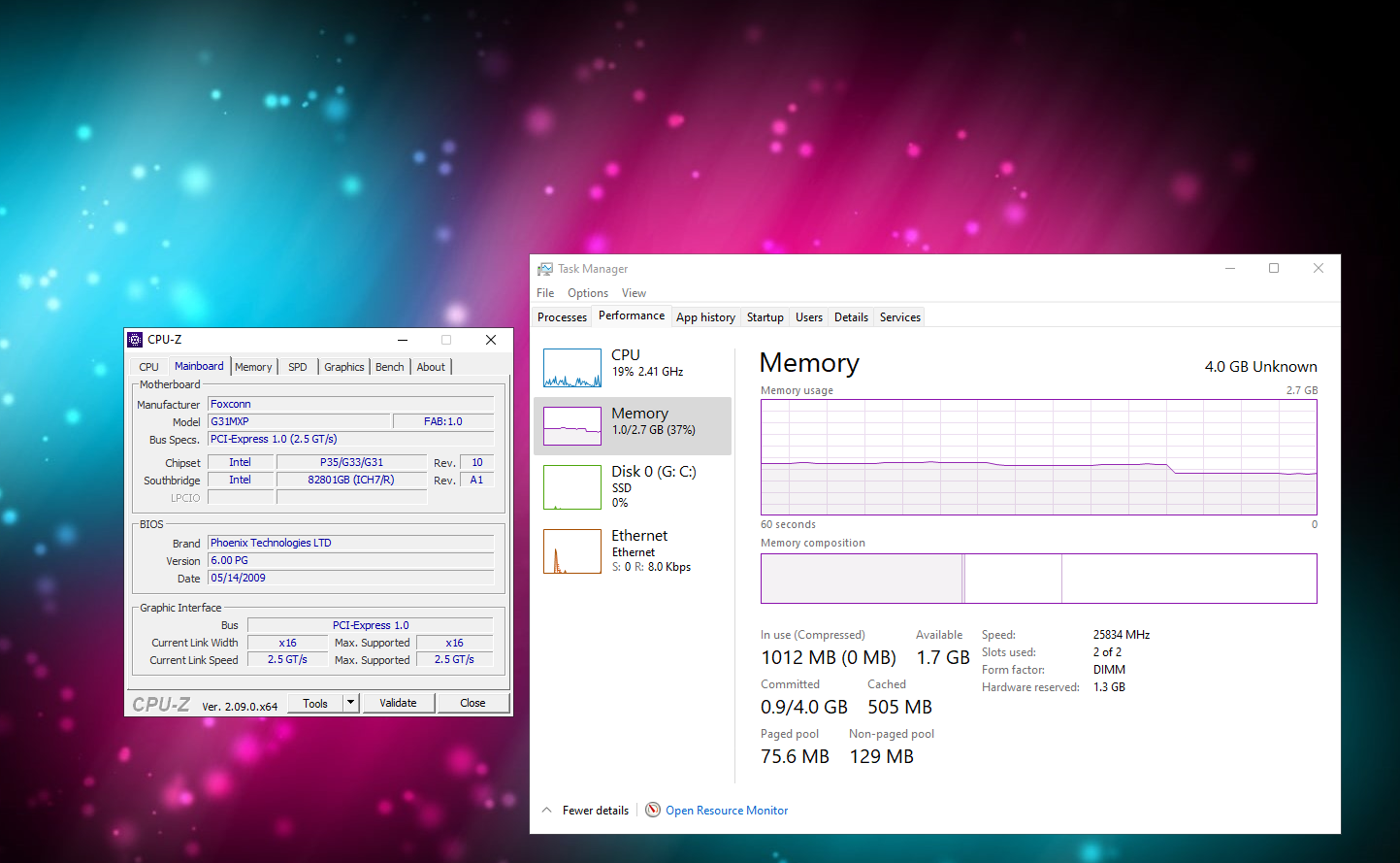
Task: Switch to the Performance tab
Action: (632, 315)
